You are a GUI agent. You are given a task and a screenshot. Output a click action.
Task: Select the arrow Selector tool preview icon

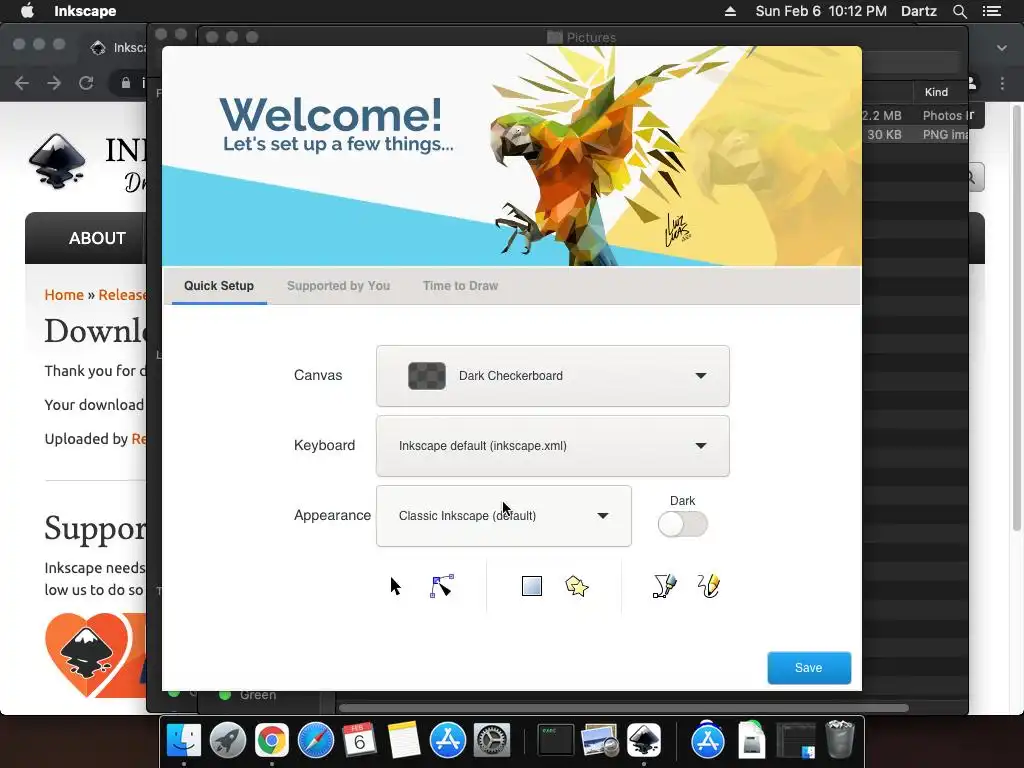tap(395, 586)
